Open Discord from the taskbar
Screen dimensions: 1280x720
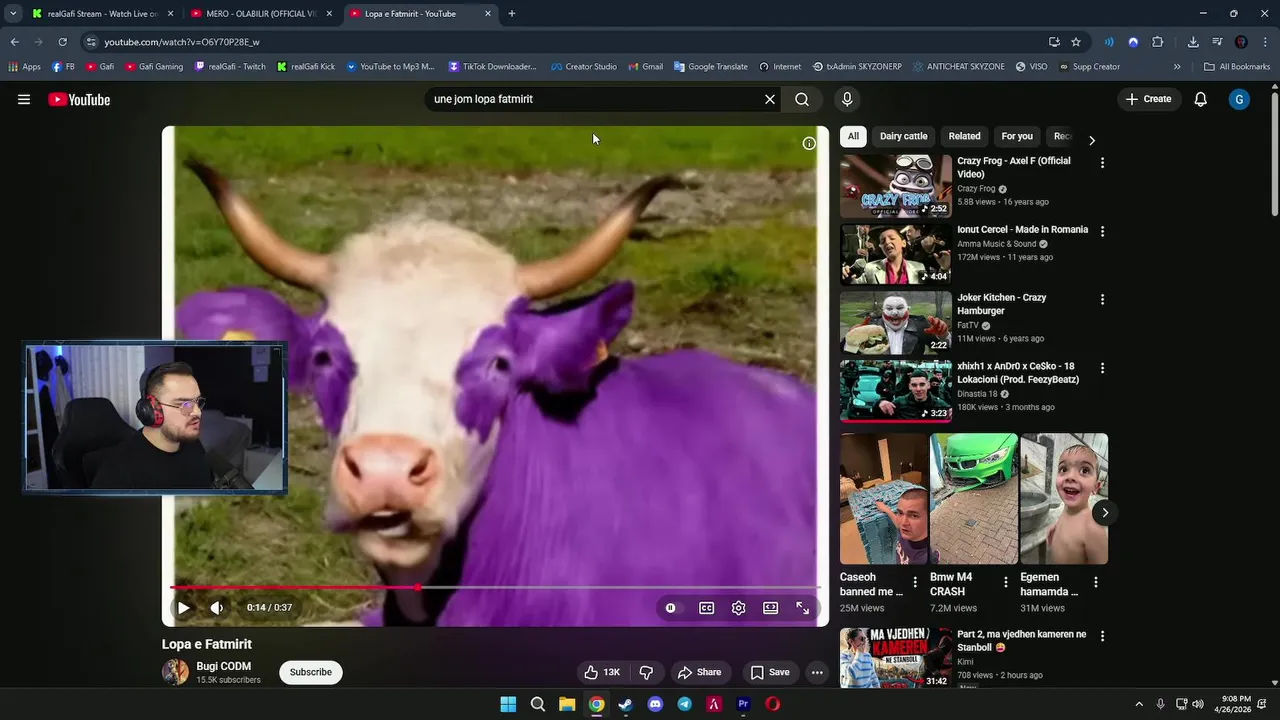pos(655,704)
